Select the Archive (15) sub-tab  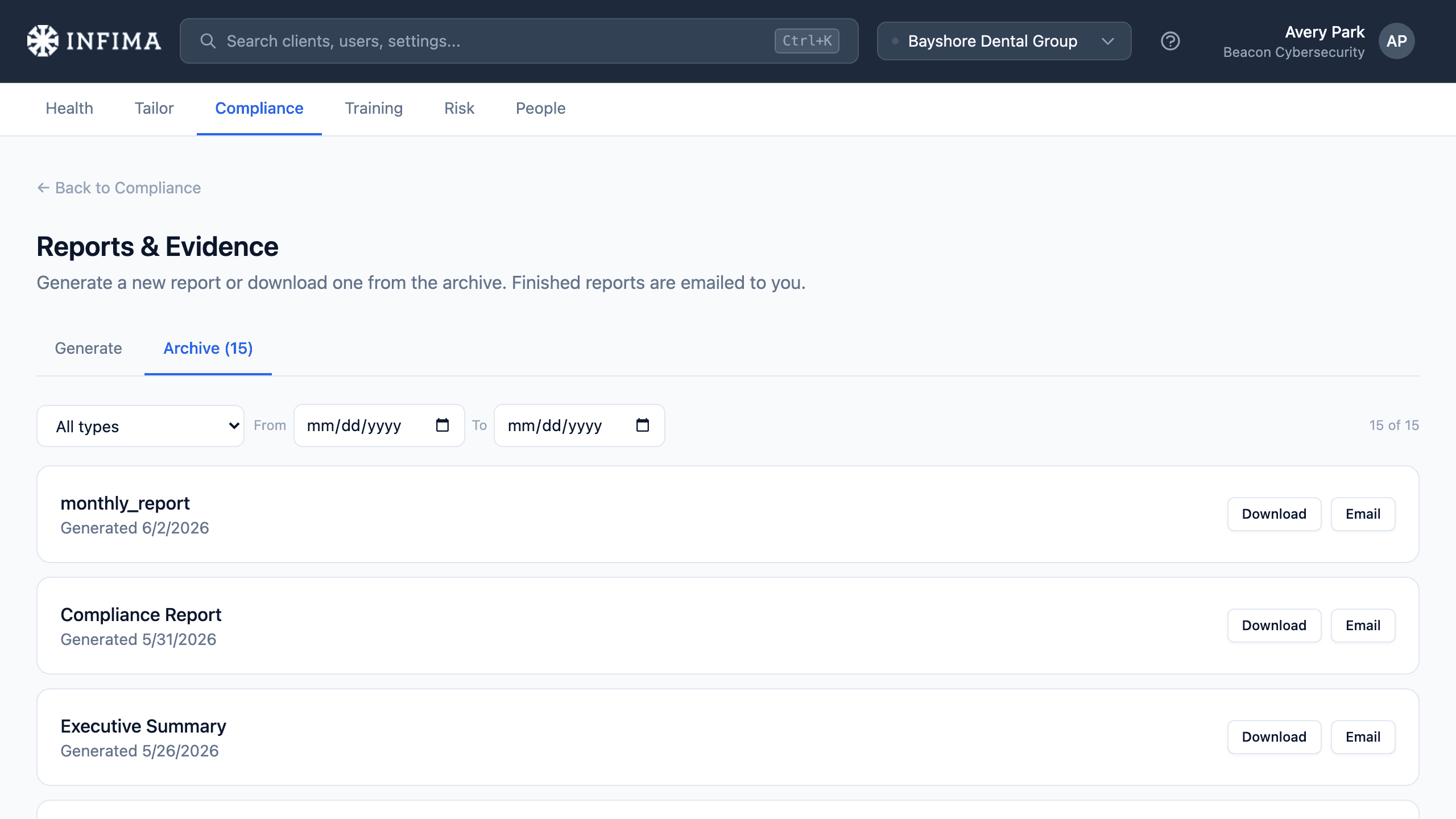click(208, 348)
